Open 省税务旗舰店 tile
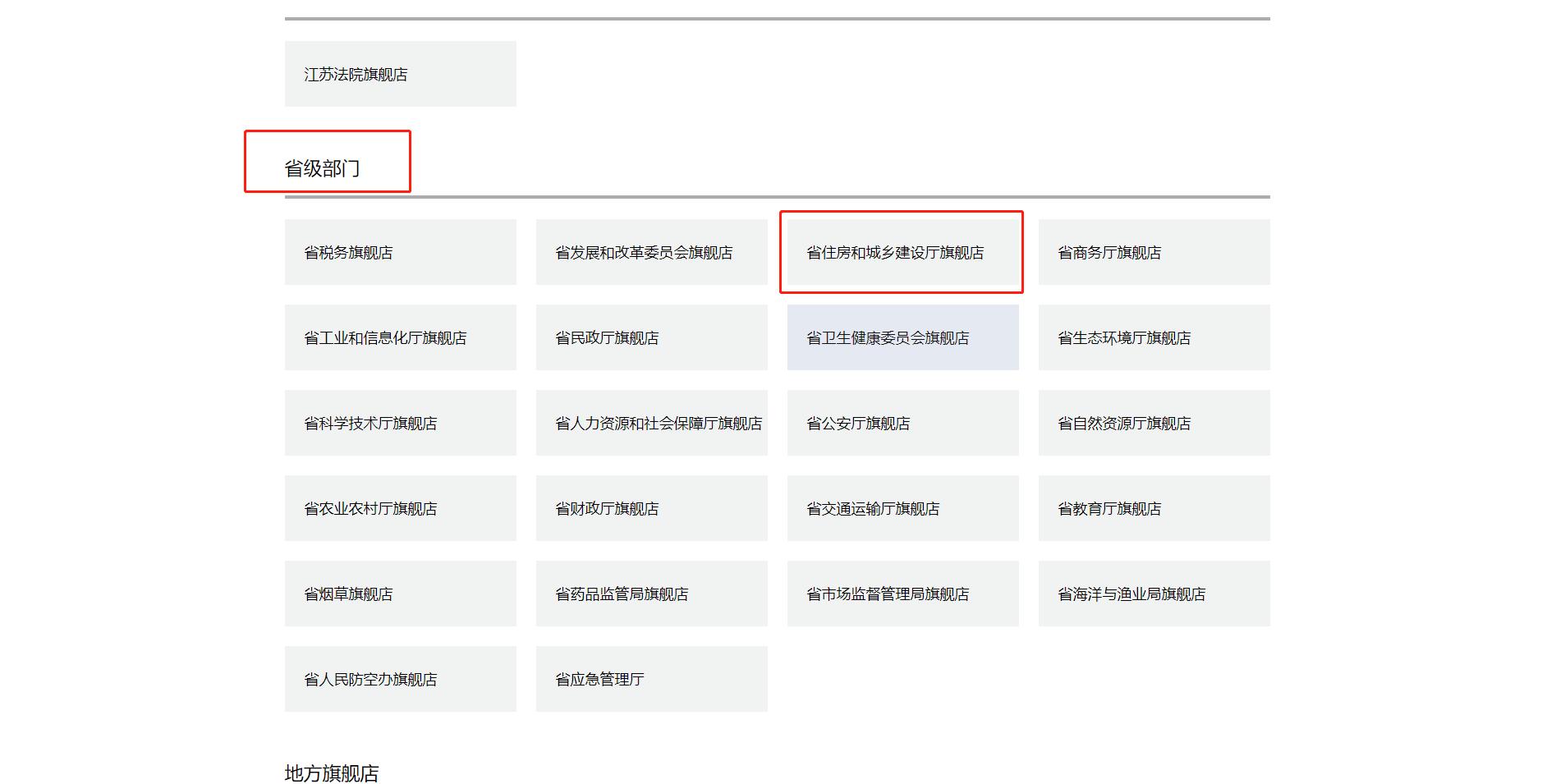Screen dimensions: 1556x784 click(401, 252)
